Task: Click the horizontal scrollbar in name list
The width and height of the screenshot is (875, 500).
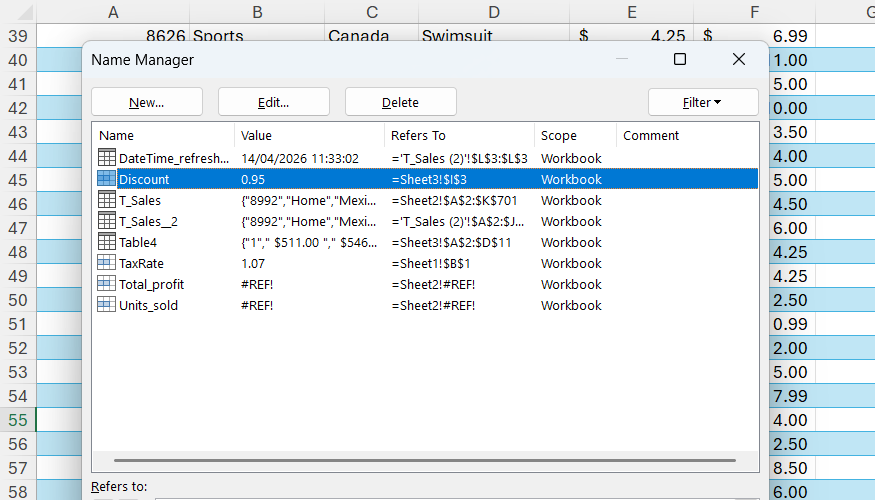Action: (425, 460)
